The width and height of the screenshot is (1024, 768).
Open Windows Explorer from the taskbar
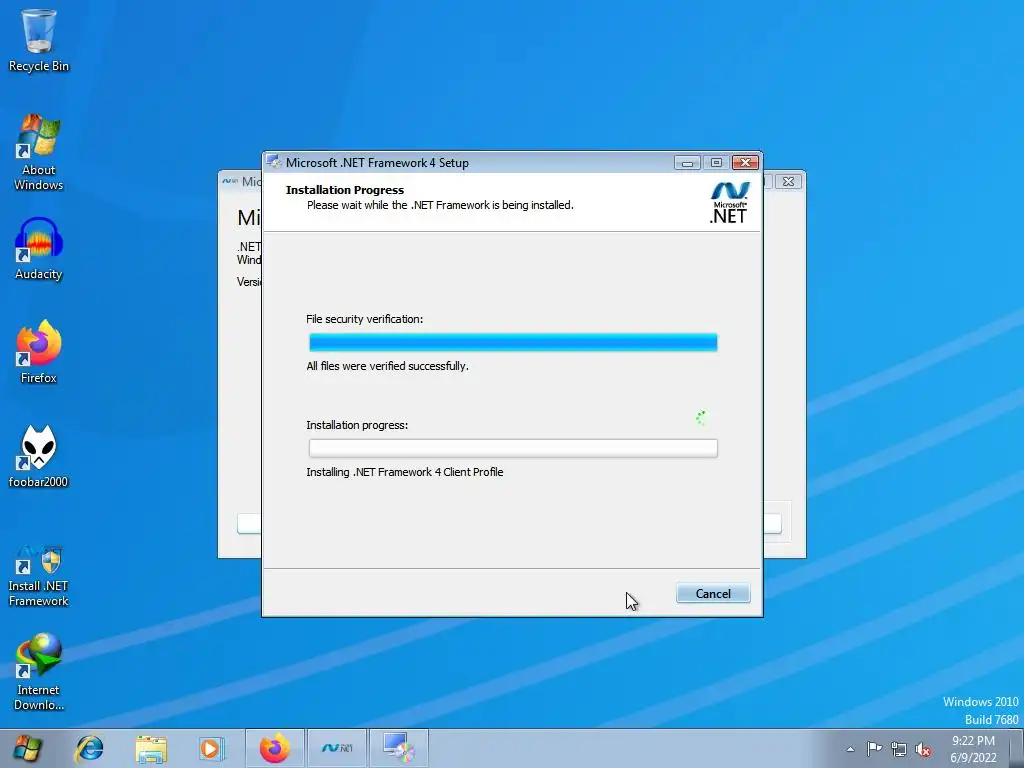tap(151, 748)
